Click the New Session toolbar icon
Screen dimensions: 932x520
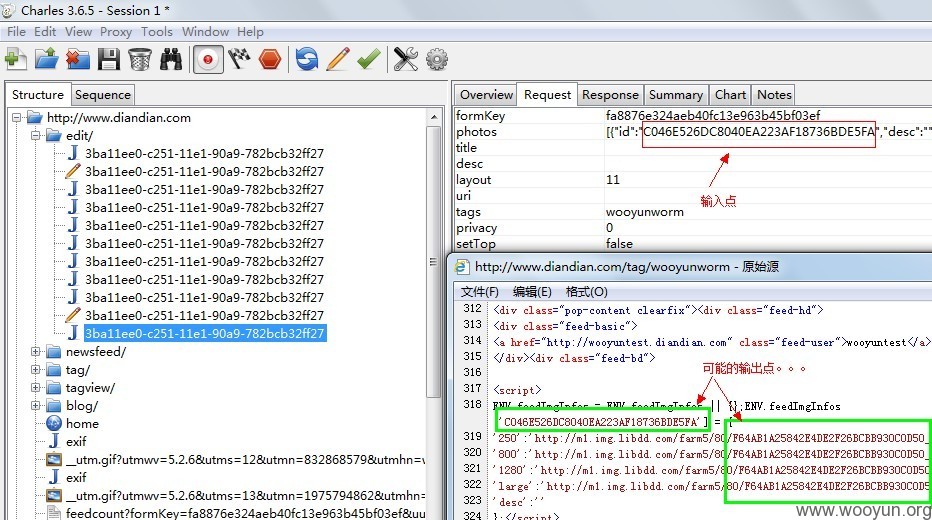[15, 59]
